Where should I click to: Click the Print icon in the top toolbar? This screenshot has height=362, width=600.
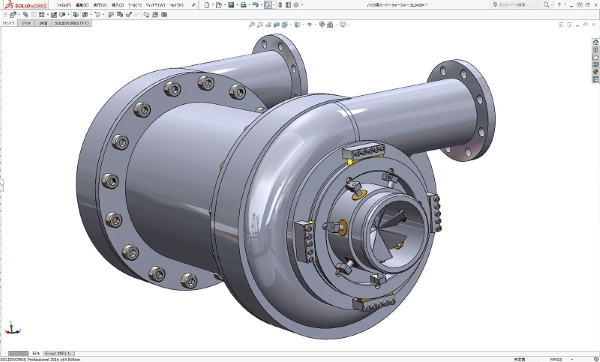(243, 5)
